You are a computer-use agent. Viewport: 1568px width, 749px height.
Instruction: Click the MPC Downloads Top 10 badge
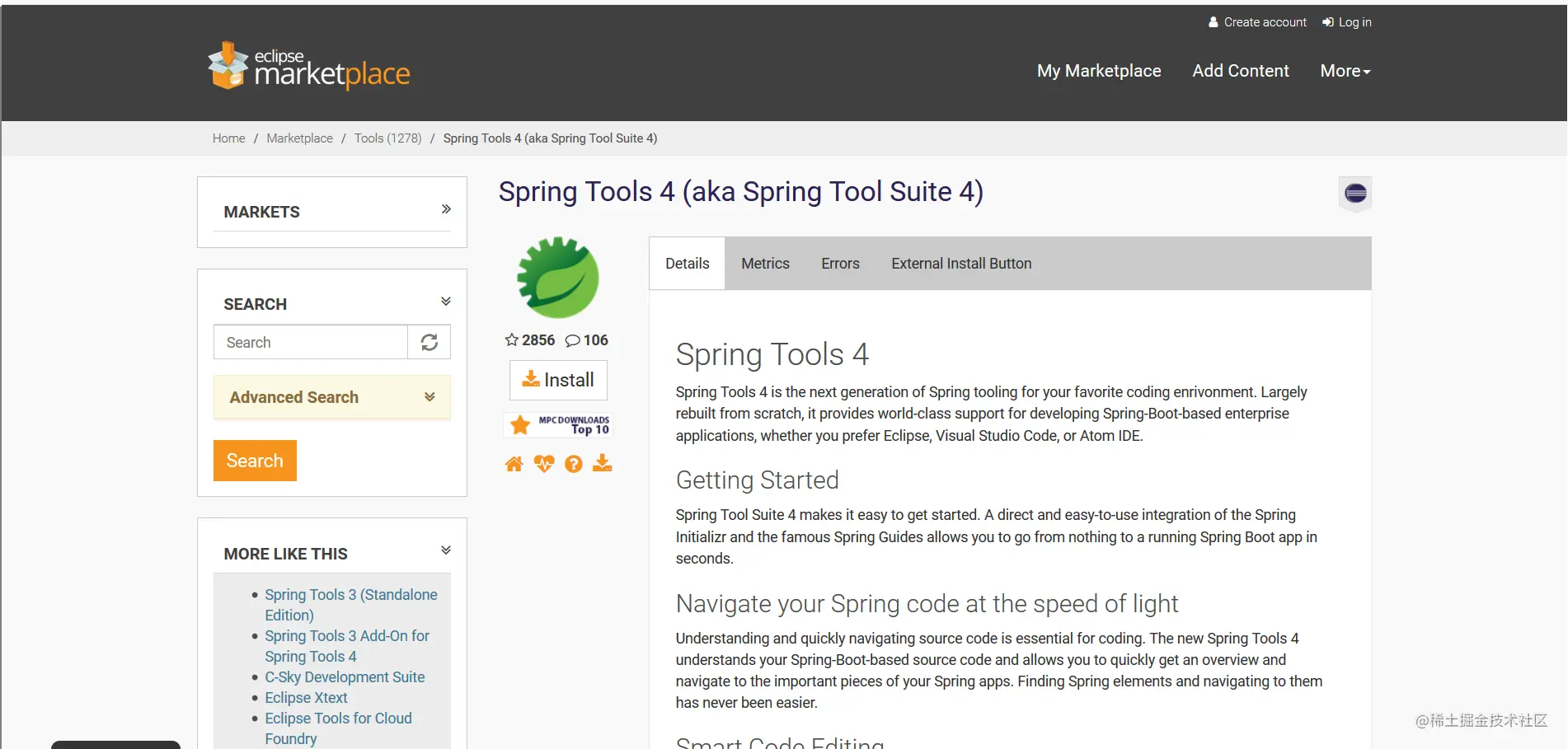point(558,424)
